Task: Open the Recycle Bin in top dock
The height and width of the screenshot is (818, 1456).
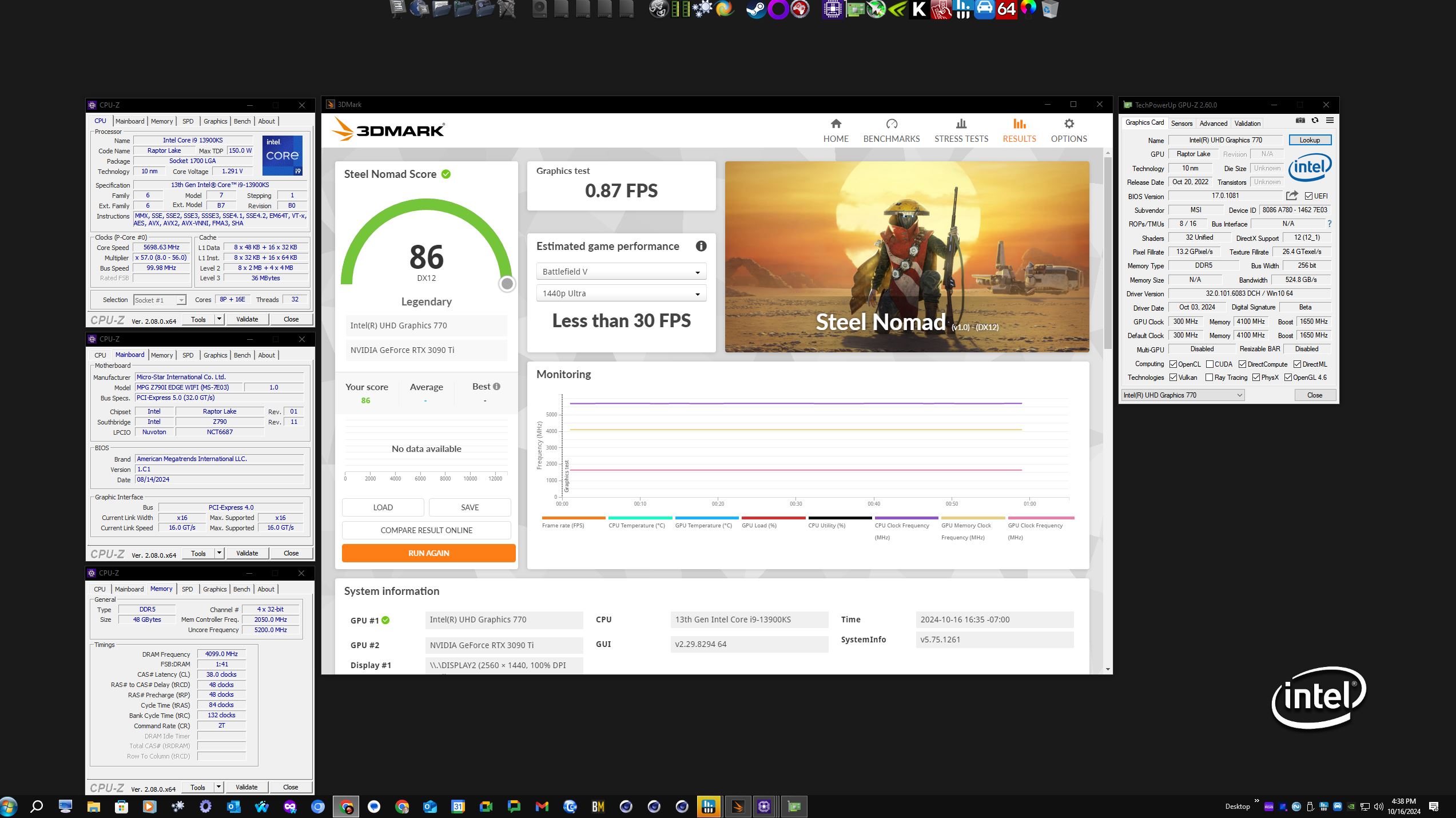Action: coord(1050,9)
